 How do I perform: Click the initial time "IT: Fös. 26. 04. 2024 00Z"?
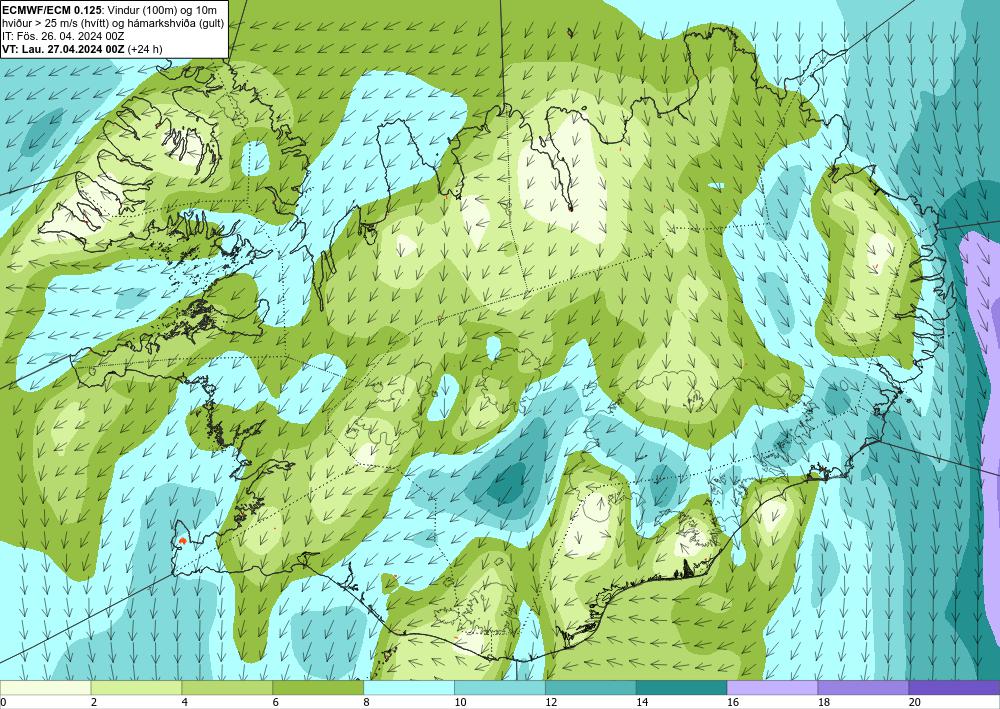coord(63,36)
